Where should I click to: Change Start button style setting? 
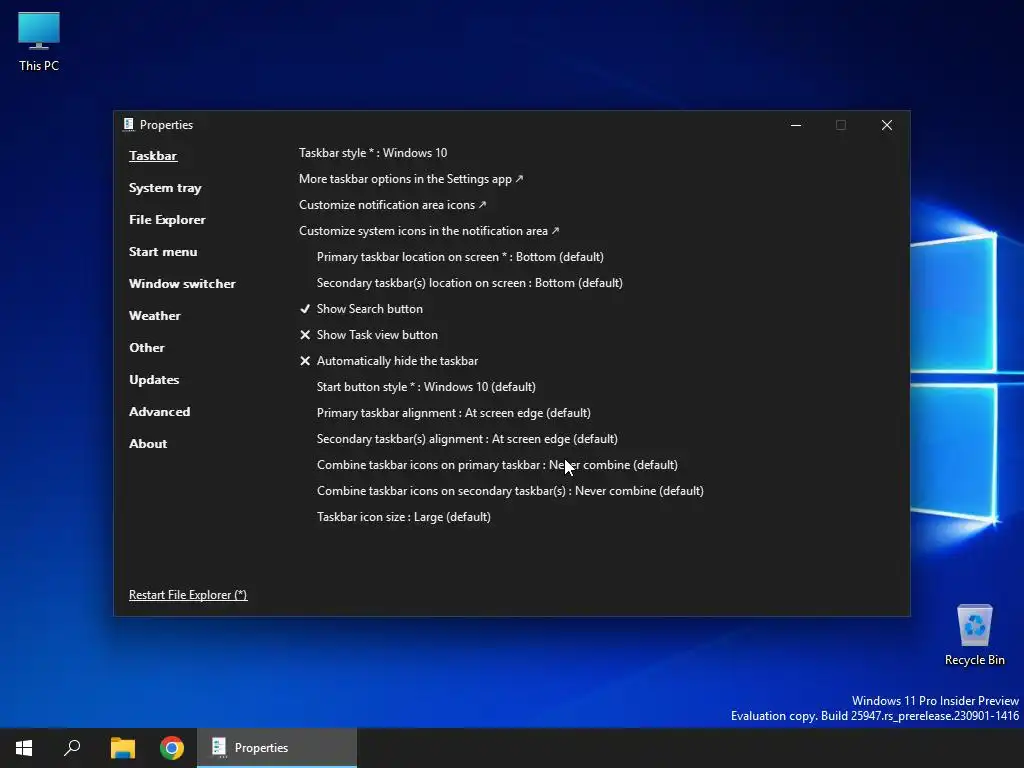click(x=426, y=387)
